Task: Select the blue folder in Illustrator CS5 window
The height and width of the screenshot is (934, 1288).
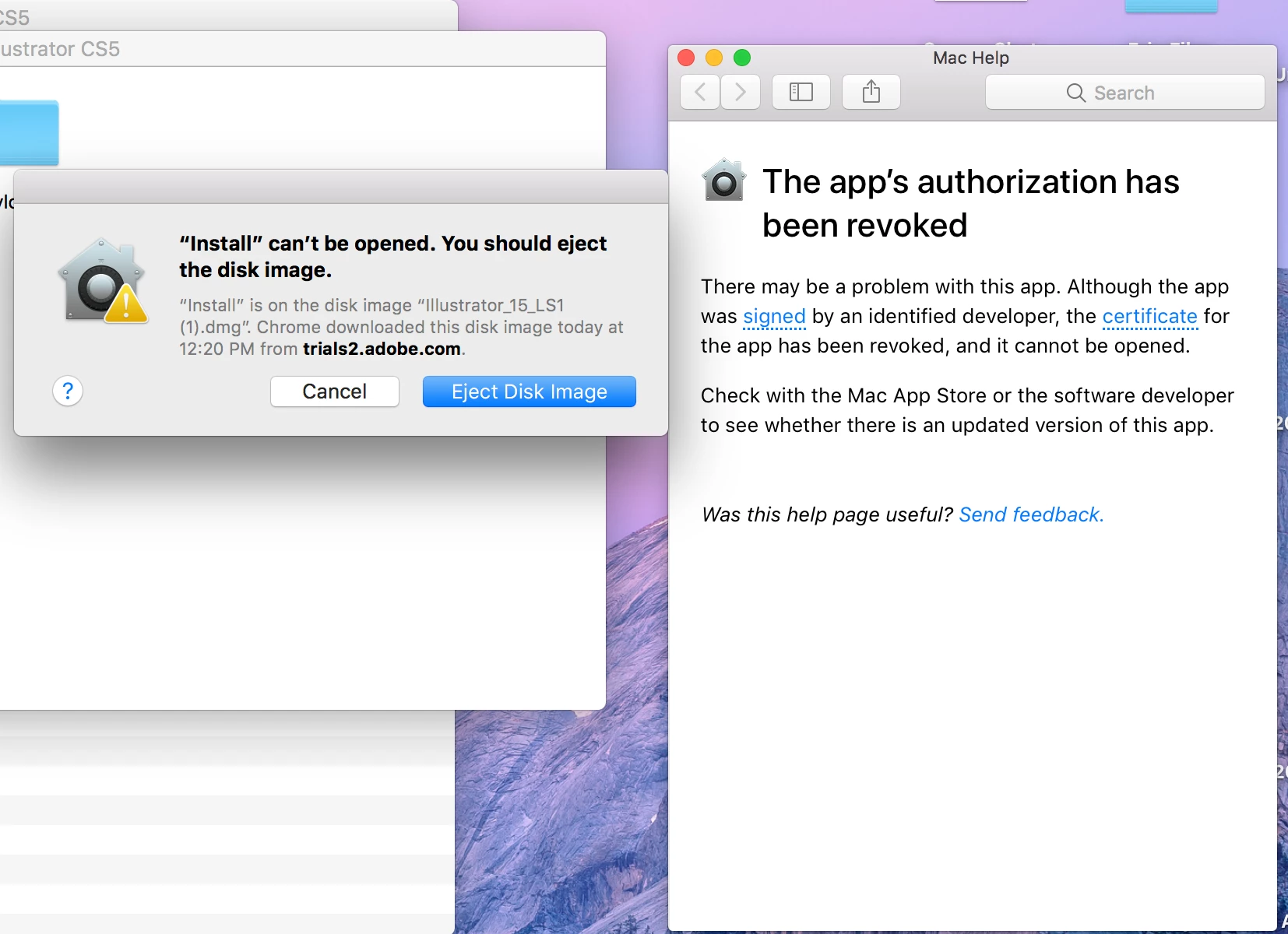Action: coord(29,132)
